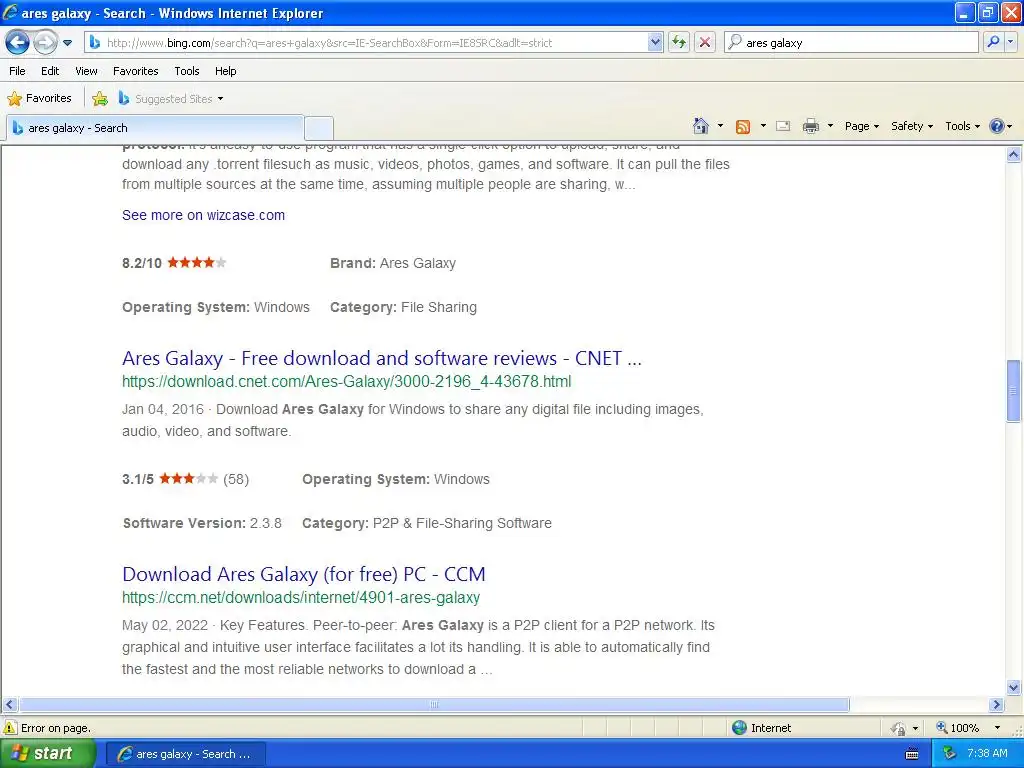Click the Error on page warning icon
Viewport: 1024px width, 768px height.
coord(10,728)
